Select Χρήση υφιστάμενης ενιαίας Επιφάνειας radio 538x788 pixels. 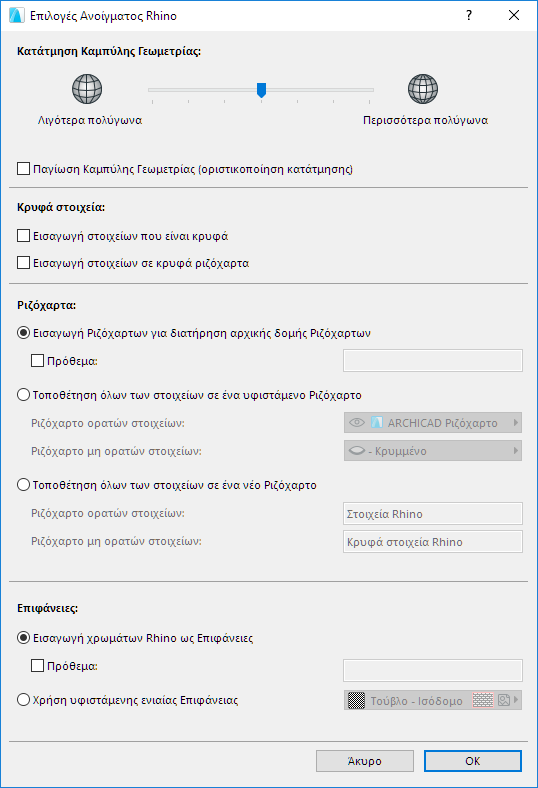[24, 700]
